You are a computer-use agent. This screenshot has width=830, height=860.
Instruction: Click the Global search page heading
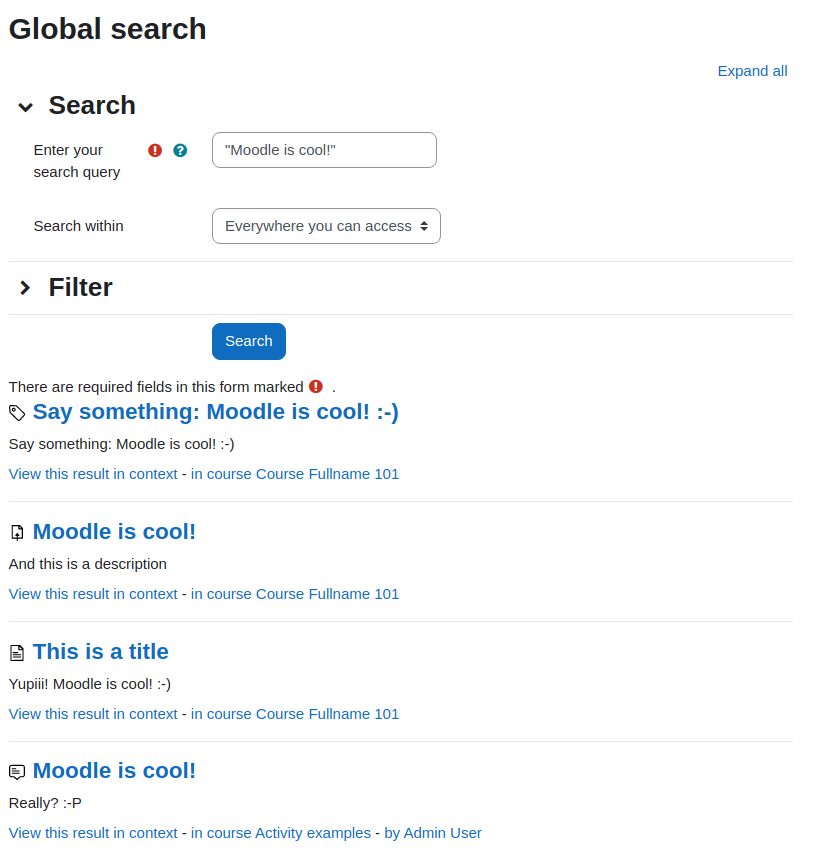point(108,29)
